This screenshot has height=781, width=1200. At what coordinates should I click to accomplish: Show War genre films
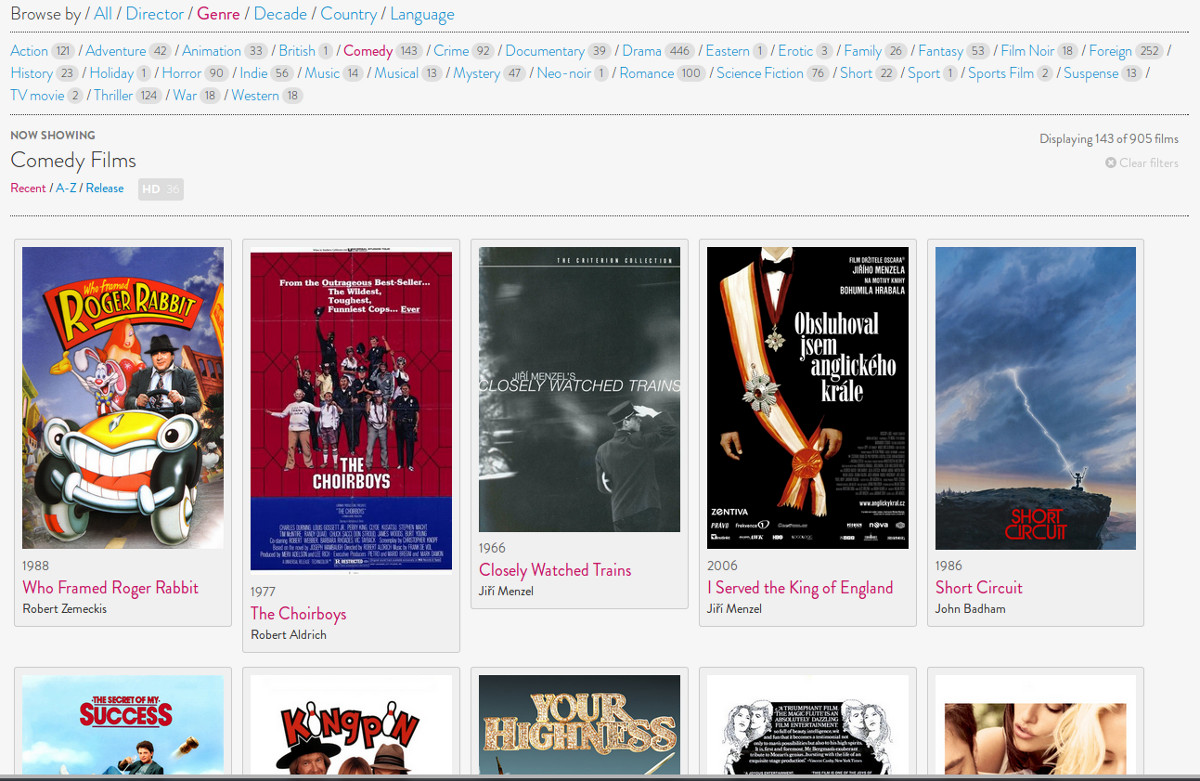185,95
